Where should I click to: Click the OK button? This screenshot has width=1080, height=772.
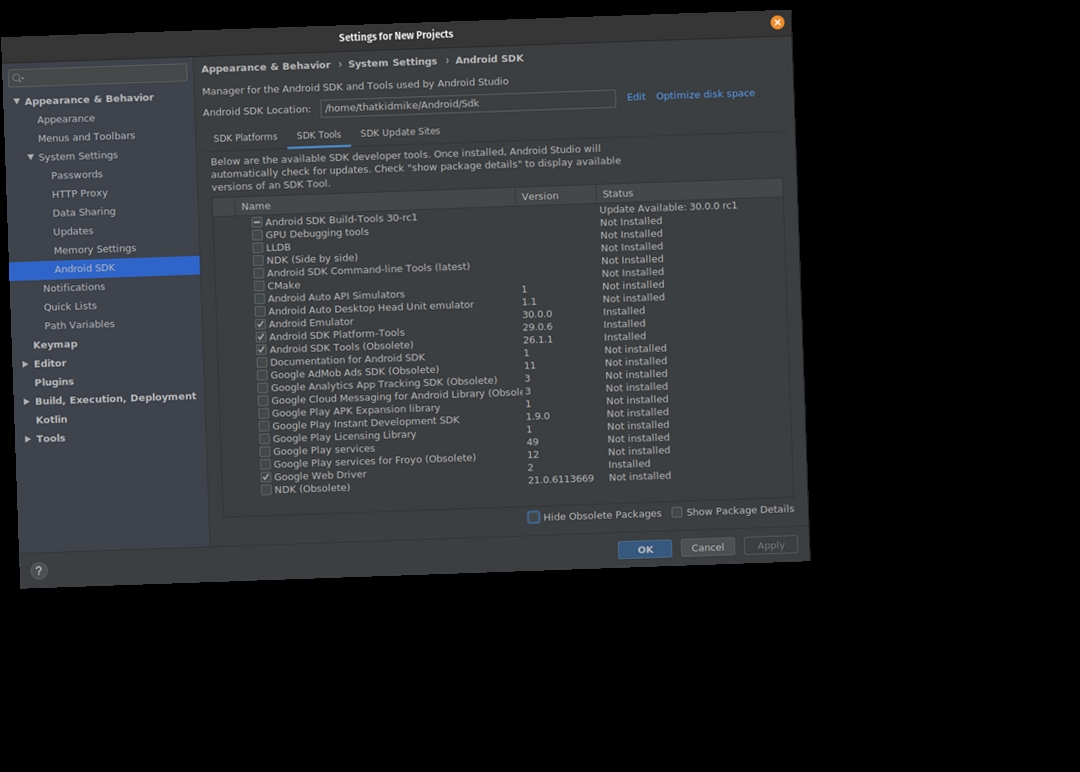(644, 549)
